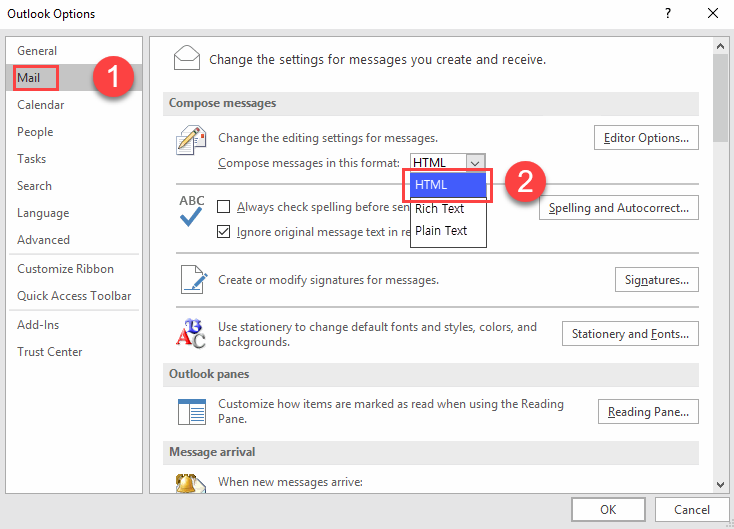
Task: Open the Search options category
Action: 74,186
